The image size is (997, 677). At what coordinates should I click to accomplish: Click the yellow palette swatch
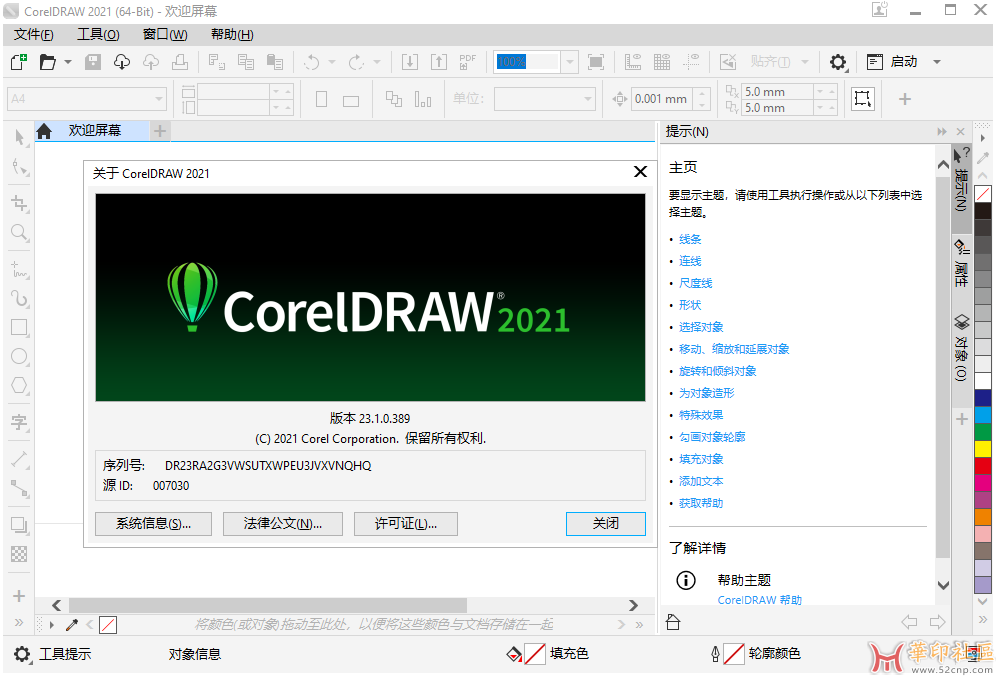point(983,449)
